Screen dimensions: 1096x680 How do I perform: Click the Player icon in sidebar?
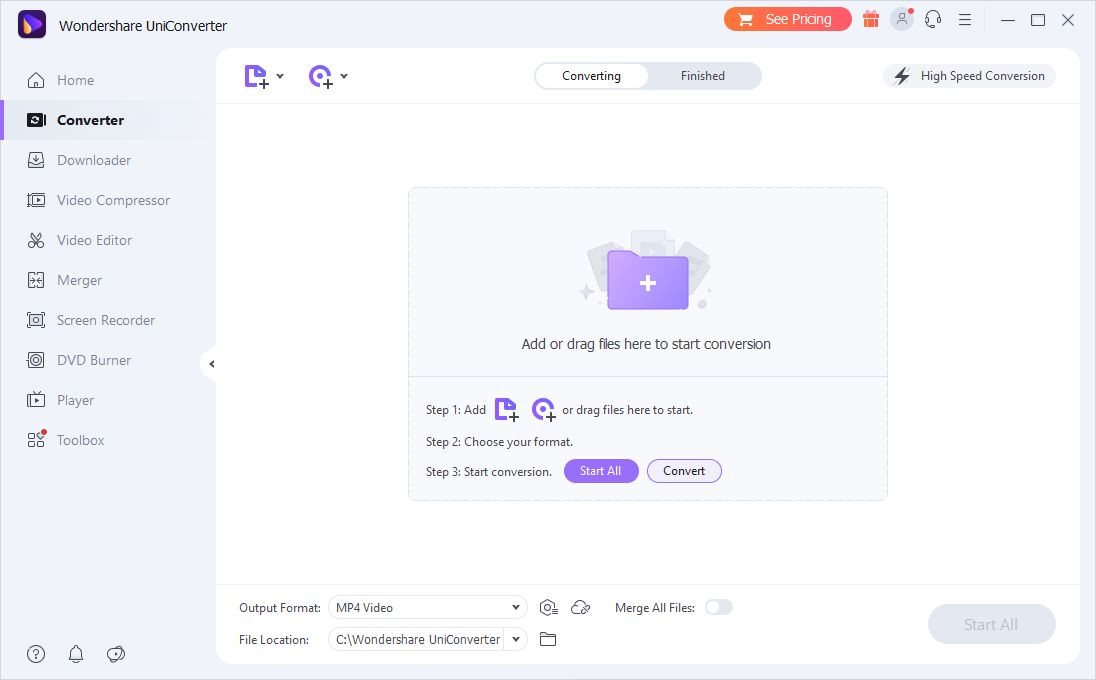click(36, 400)
